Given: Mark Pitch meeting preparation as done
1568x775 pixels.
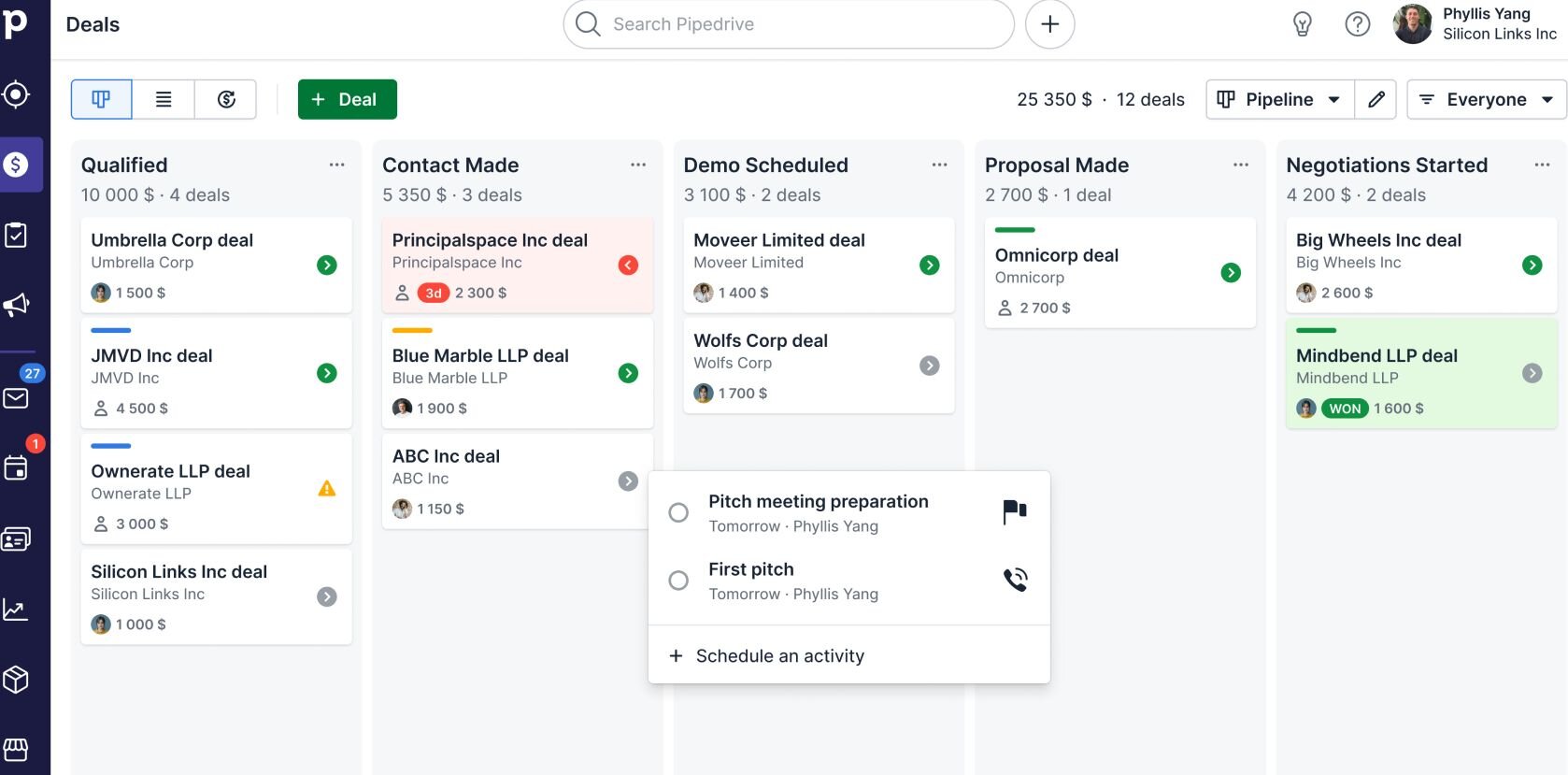Looking at the screenshot, I should [x=679, y=512].
